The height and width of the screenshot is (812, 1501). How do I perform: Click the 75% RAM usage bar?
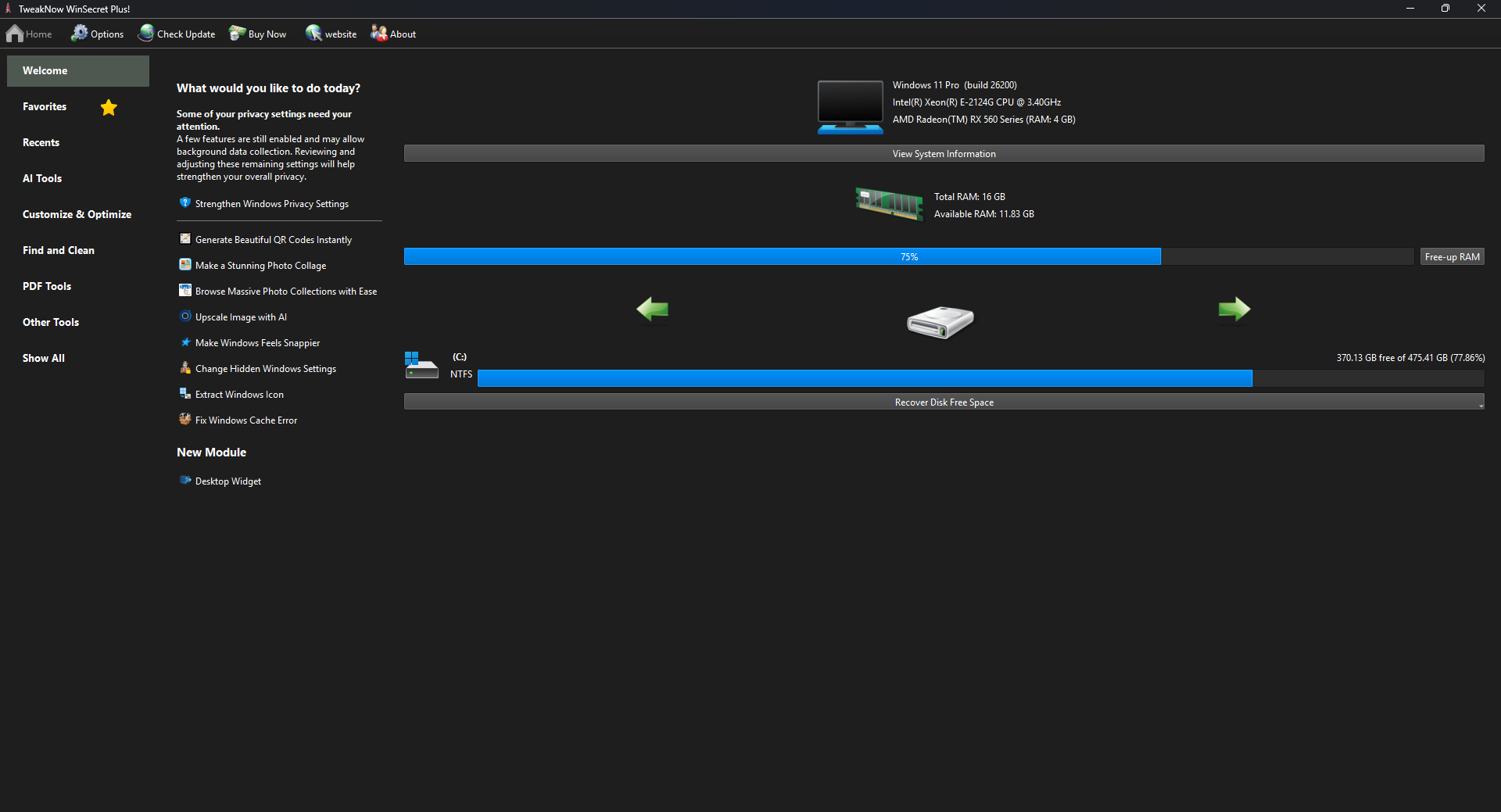(x=908, y=256)
